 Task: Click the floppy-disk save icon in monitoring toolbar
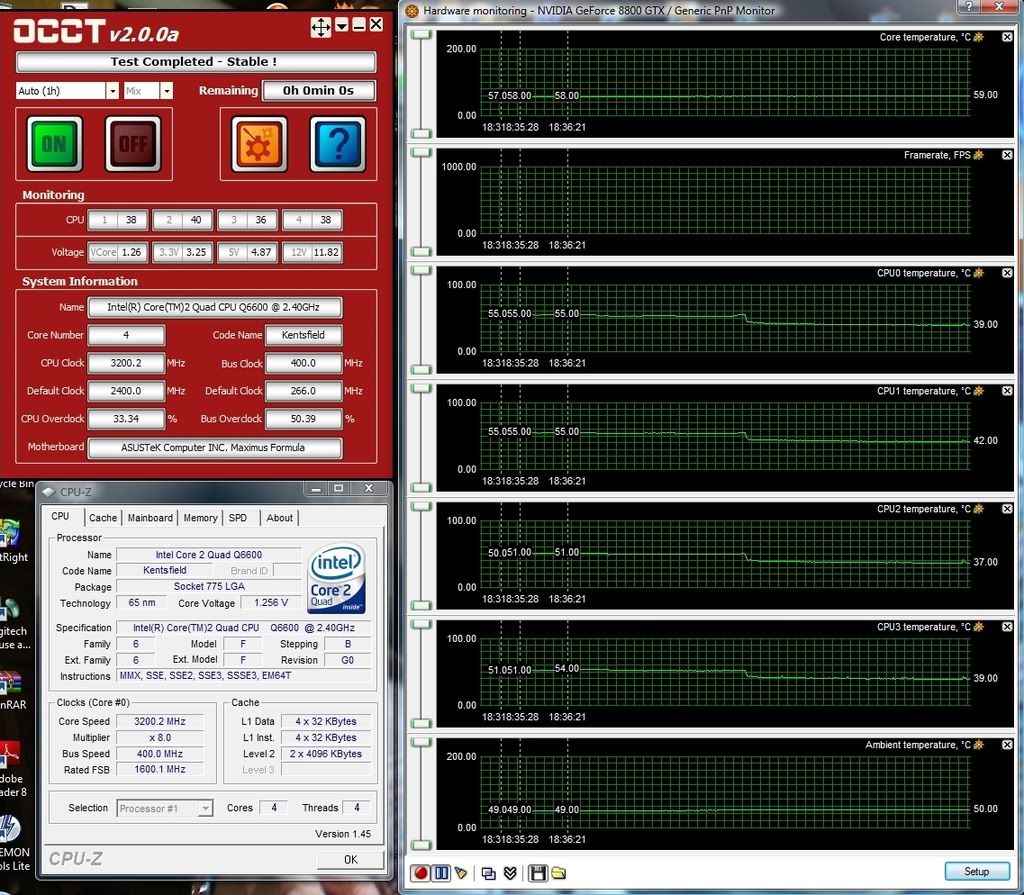[537, 873]
